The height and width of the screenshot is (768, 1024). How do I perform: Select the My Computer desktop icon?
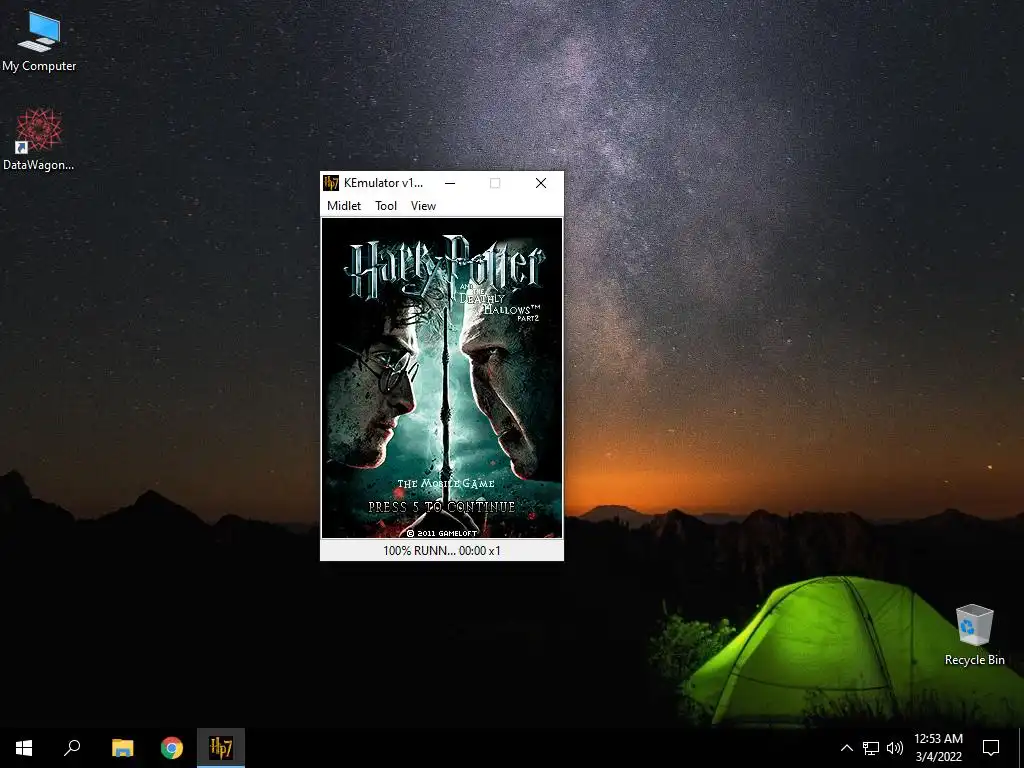[39, 41]
